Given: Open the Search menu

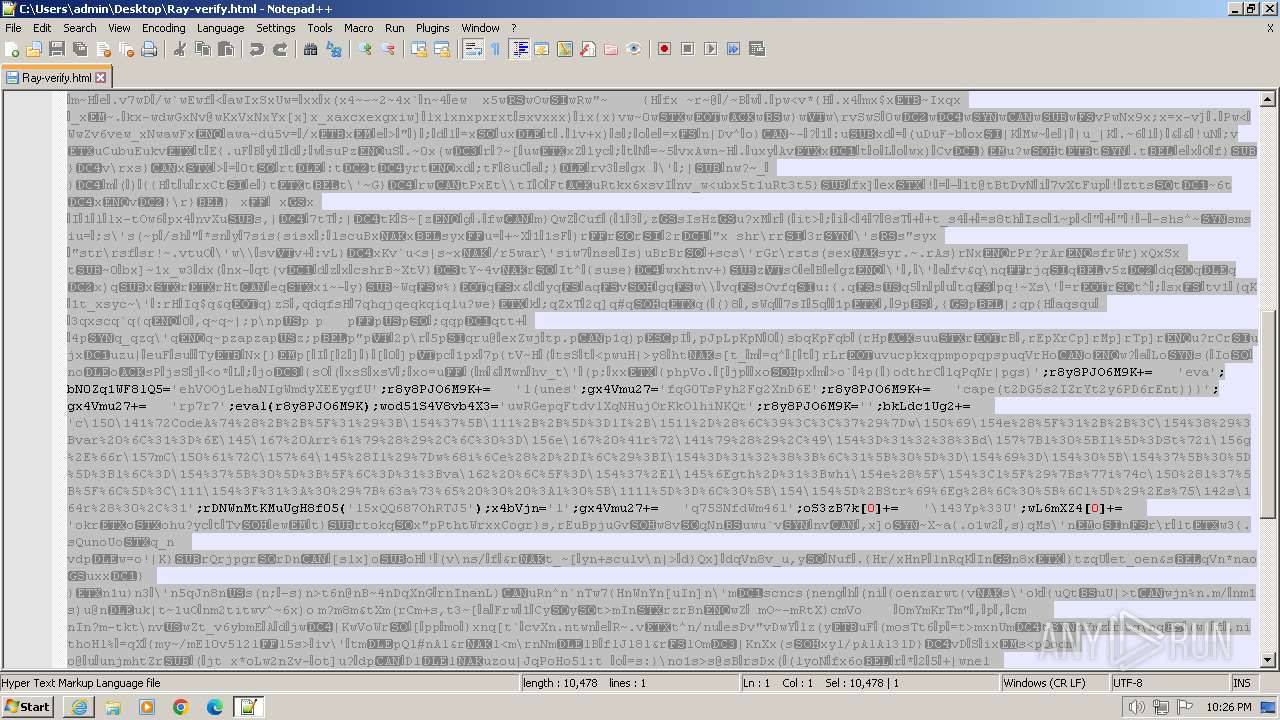Looking at the screenshot, I should (x=80, y=28).
